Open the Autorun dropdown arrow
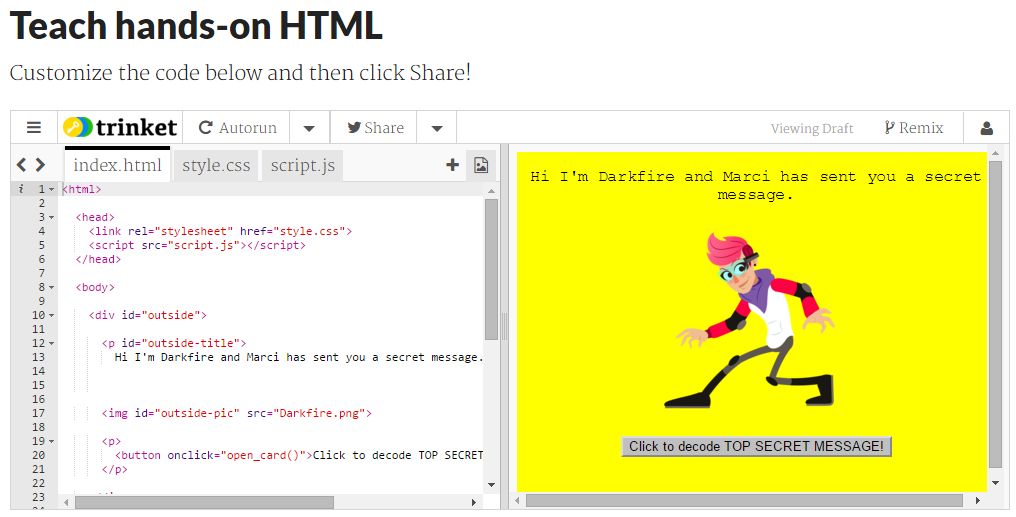Viewport: 1016px width, 517px height. click(x=309, y=128)
